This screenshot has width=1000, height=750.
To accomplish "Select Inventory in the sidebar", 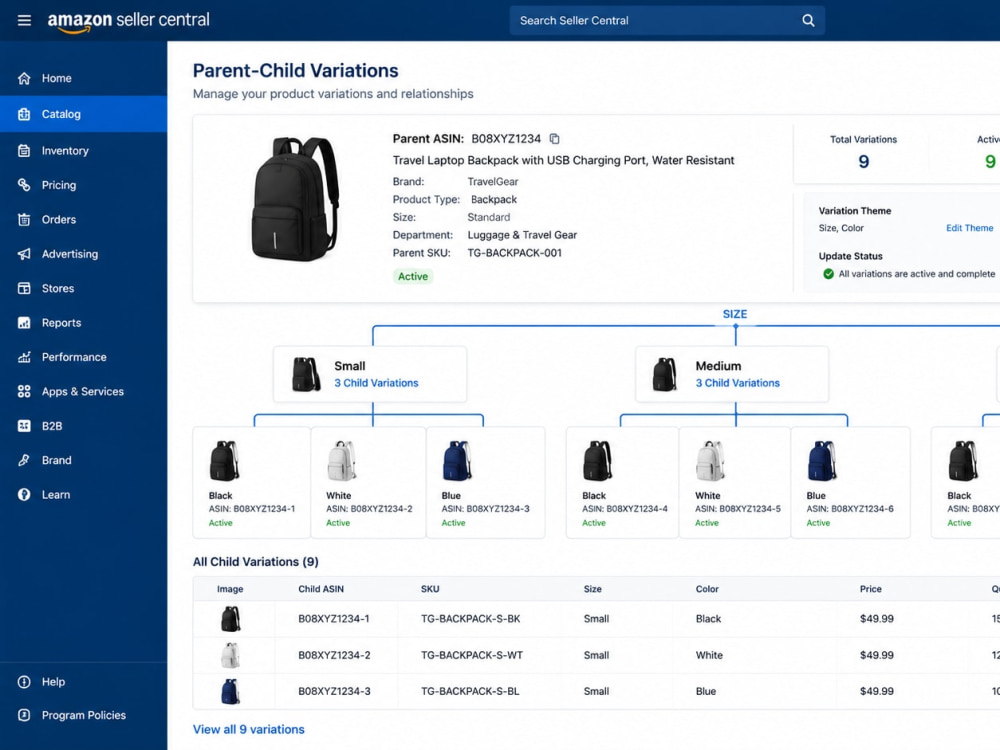I will click(x=84, y=151).
